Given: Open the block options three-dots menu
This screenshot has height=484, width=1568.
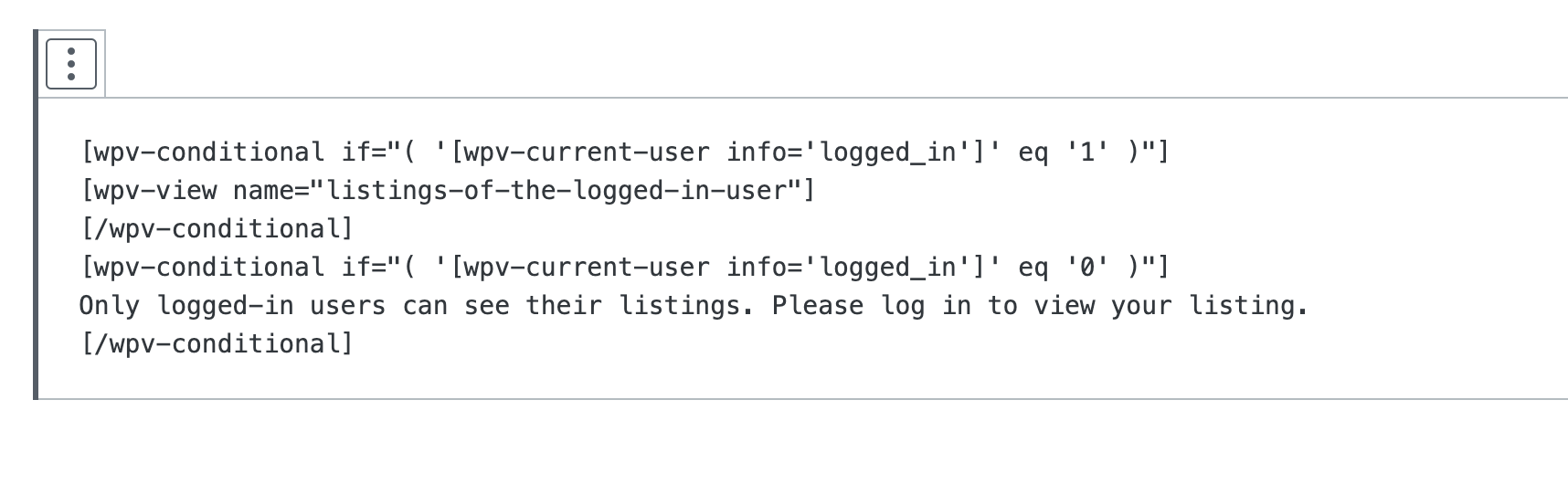Looking at the screenshot, I should click(71, 64).
